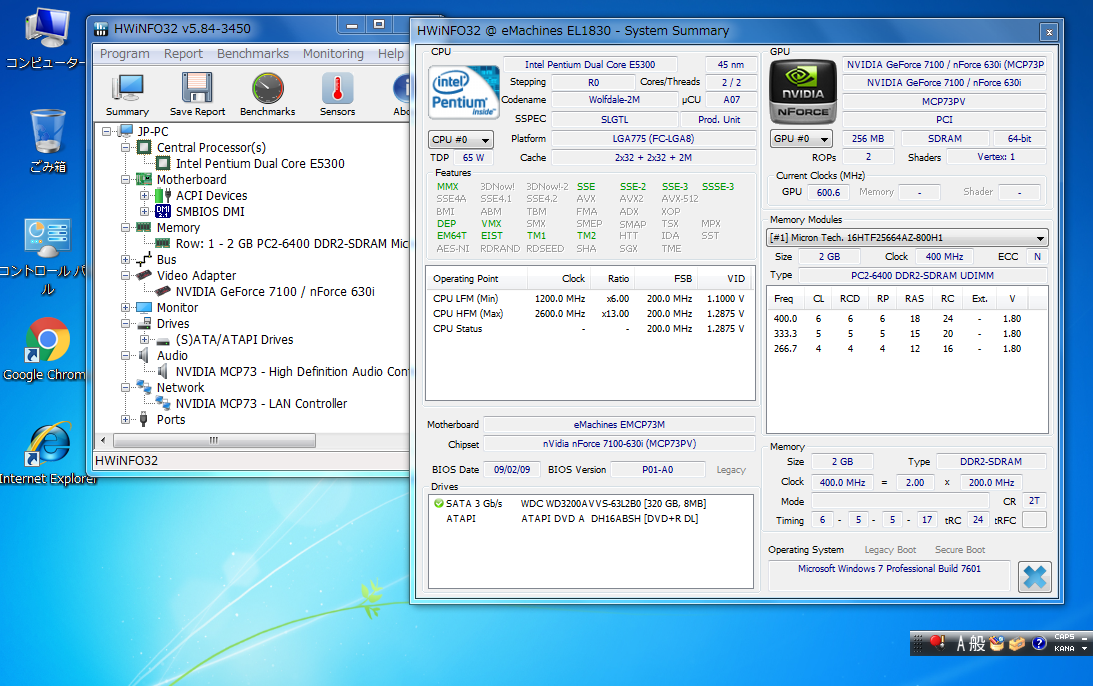Launch Benchmarks from the HWiNFO32 toolbar
1093x686 pixels.
click(266, 94)
